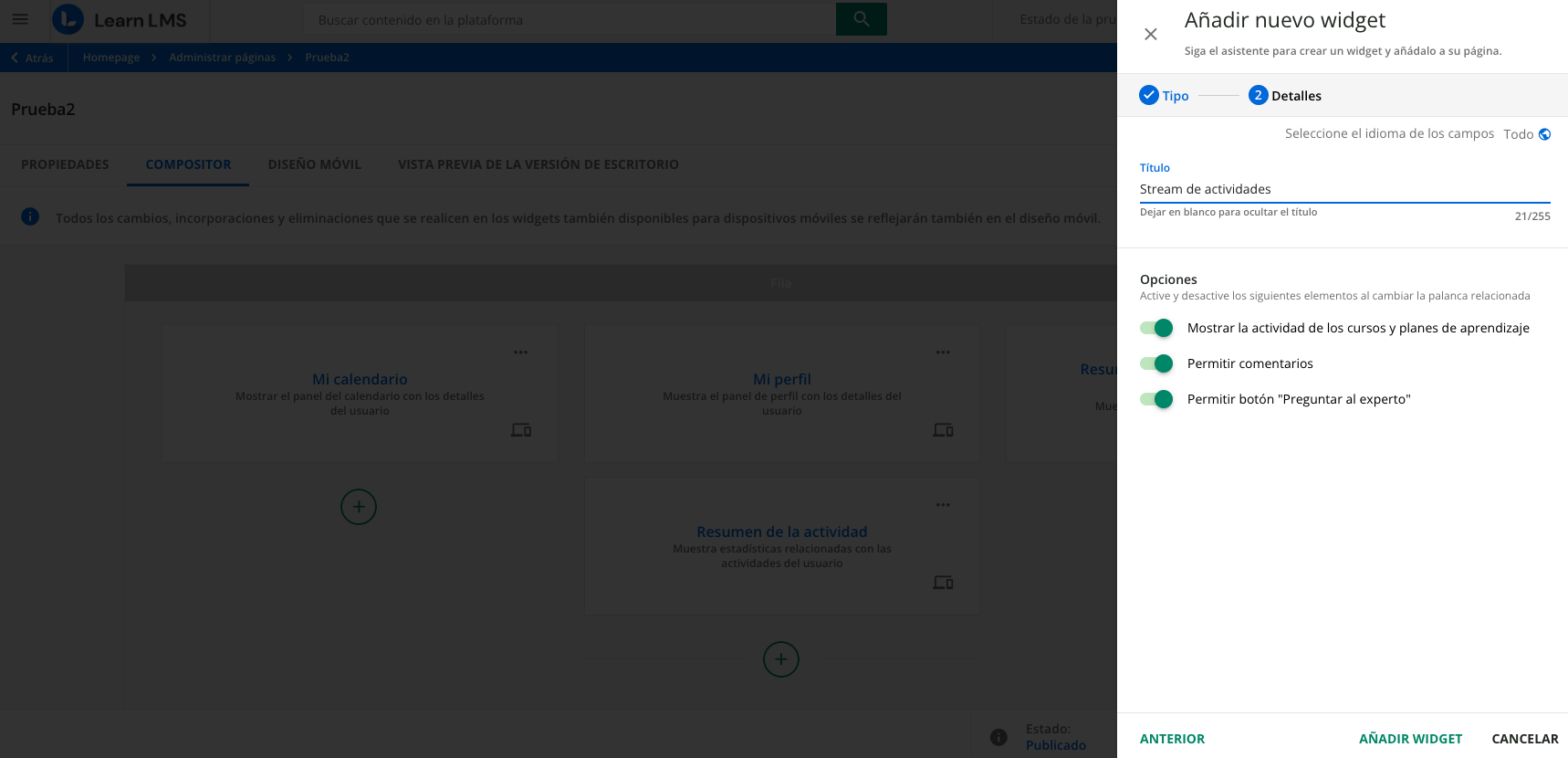Click Prueba2 page heading
The image size is (1568, 758).
43,110
